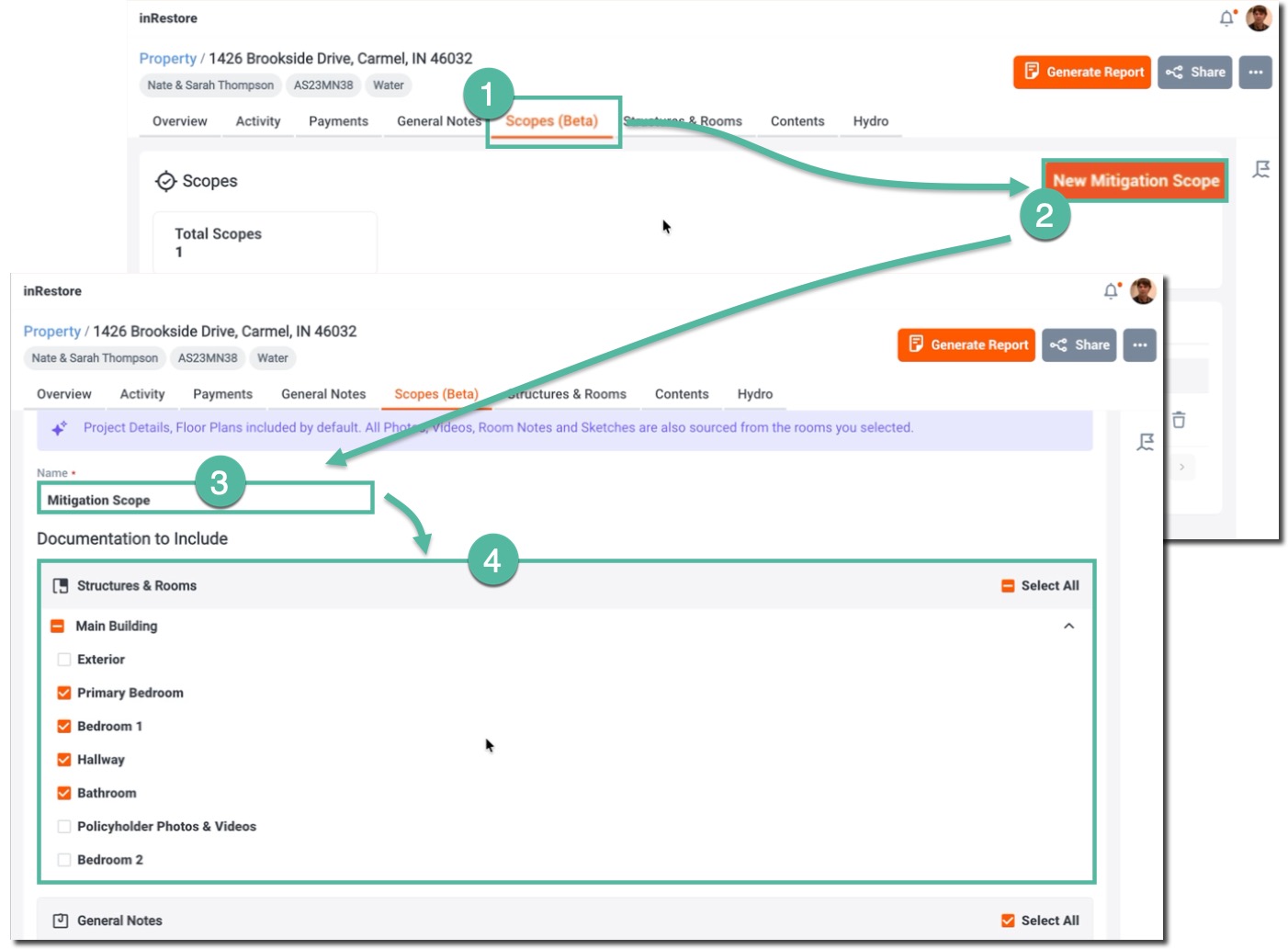The height and width of the screenshot is (949, 1288).
Task: Enable the Bedroom 2 checkbox
Action: (x=64, y=860)
